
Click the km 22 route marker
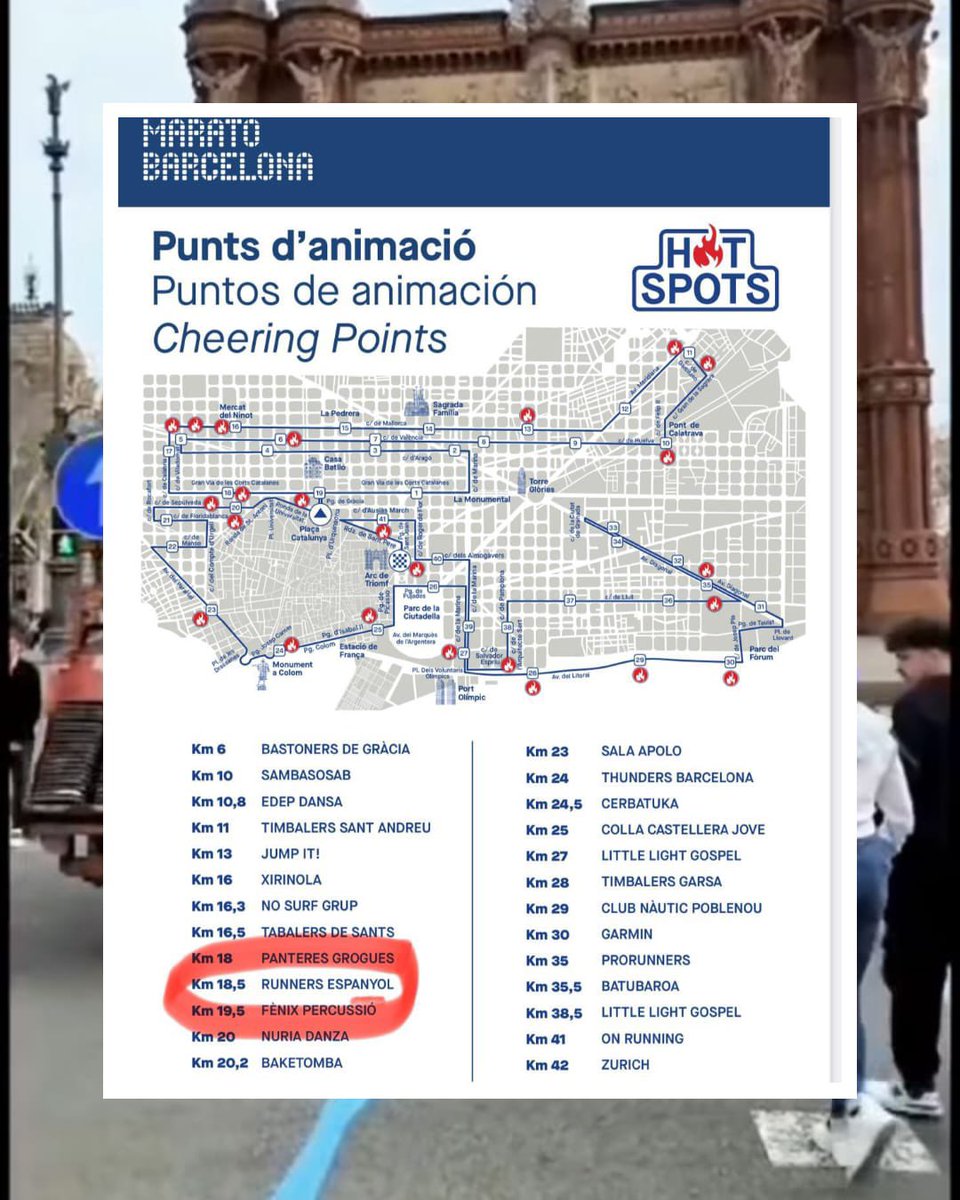point(172,546)
